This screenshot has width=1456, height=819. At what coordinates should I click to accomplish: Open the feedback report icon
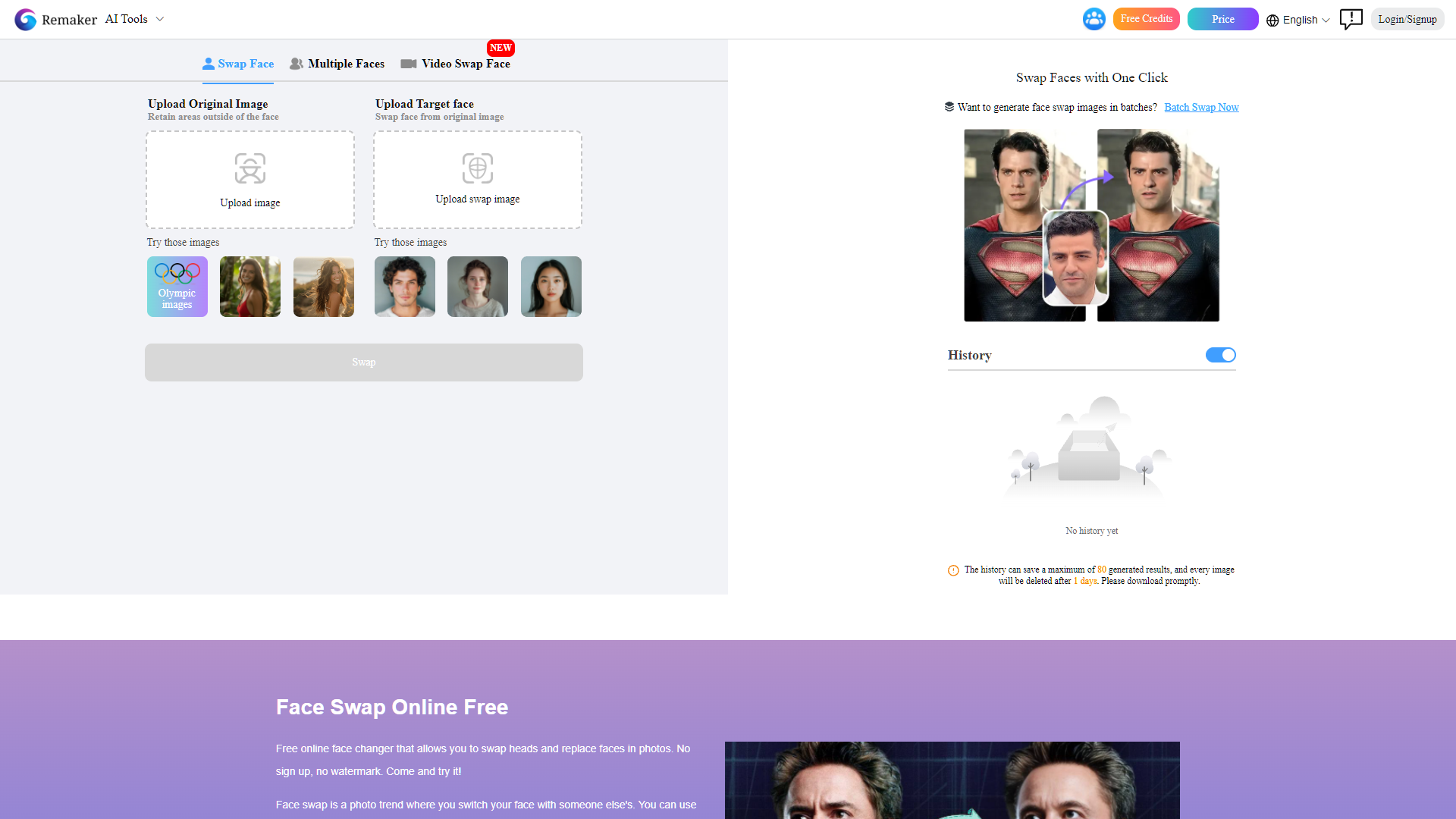[x=1351, y=20]
